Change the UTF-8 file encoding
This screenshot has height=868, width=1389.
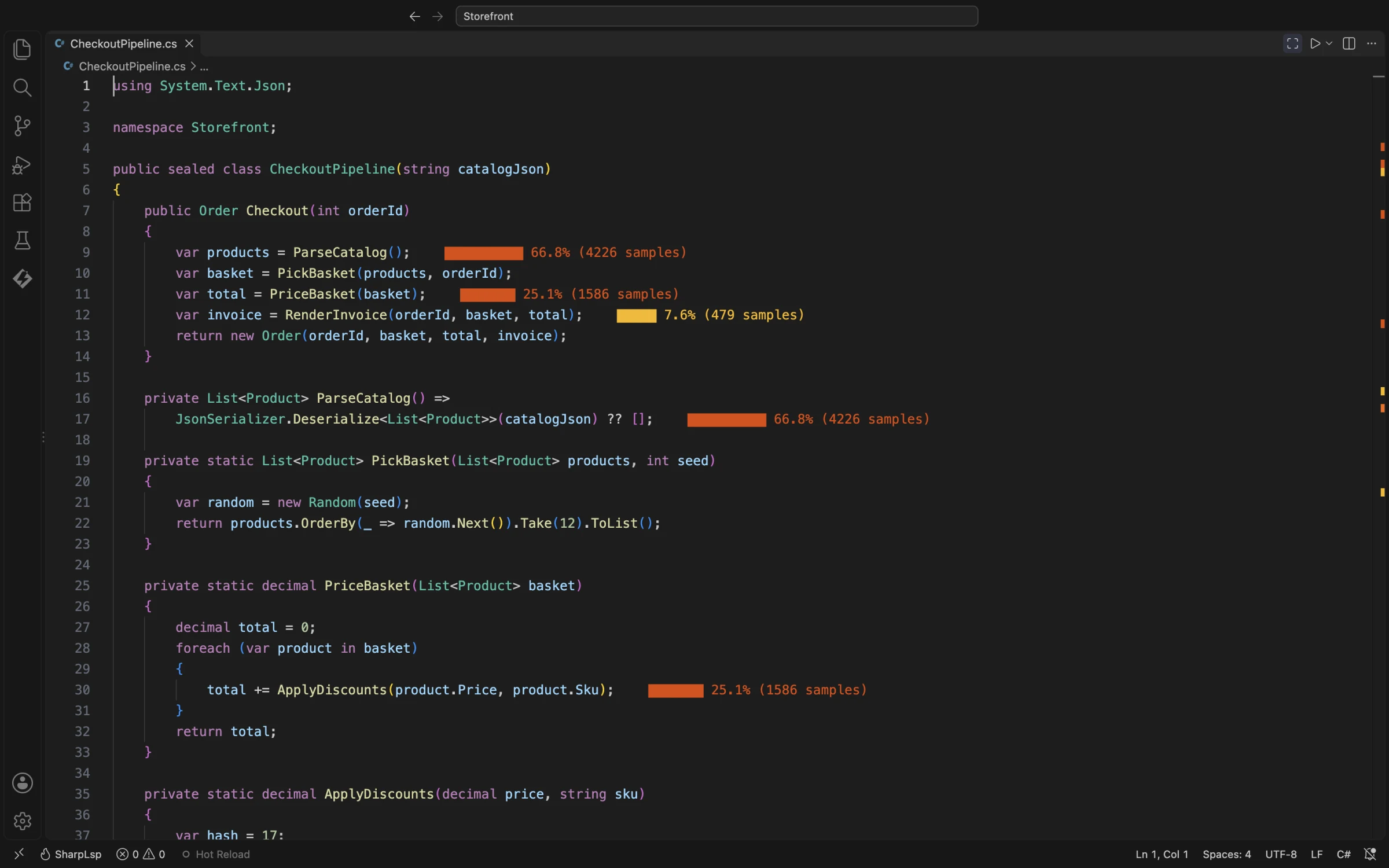click(x=1281, y=854)
